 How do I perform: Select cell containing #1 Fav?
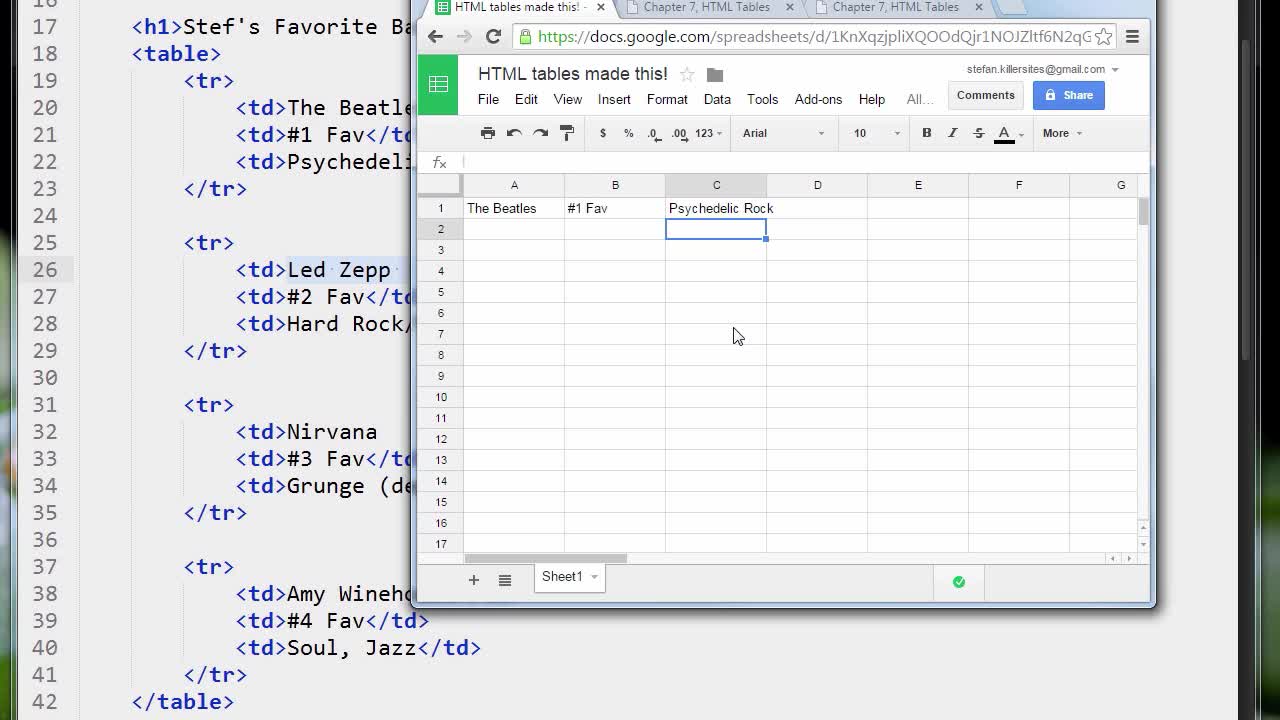615,208
